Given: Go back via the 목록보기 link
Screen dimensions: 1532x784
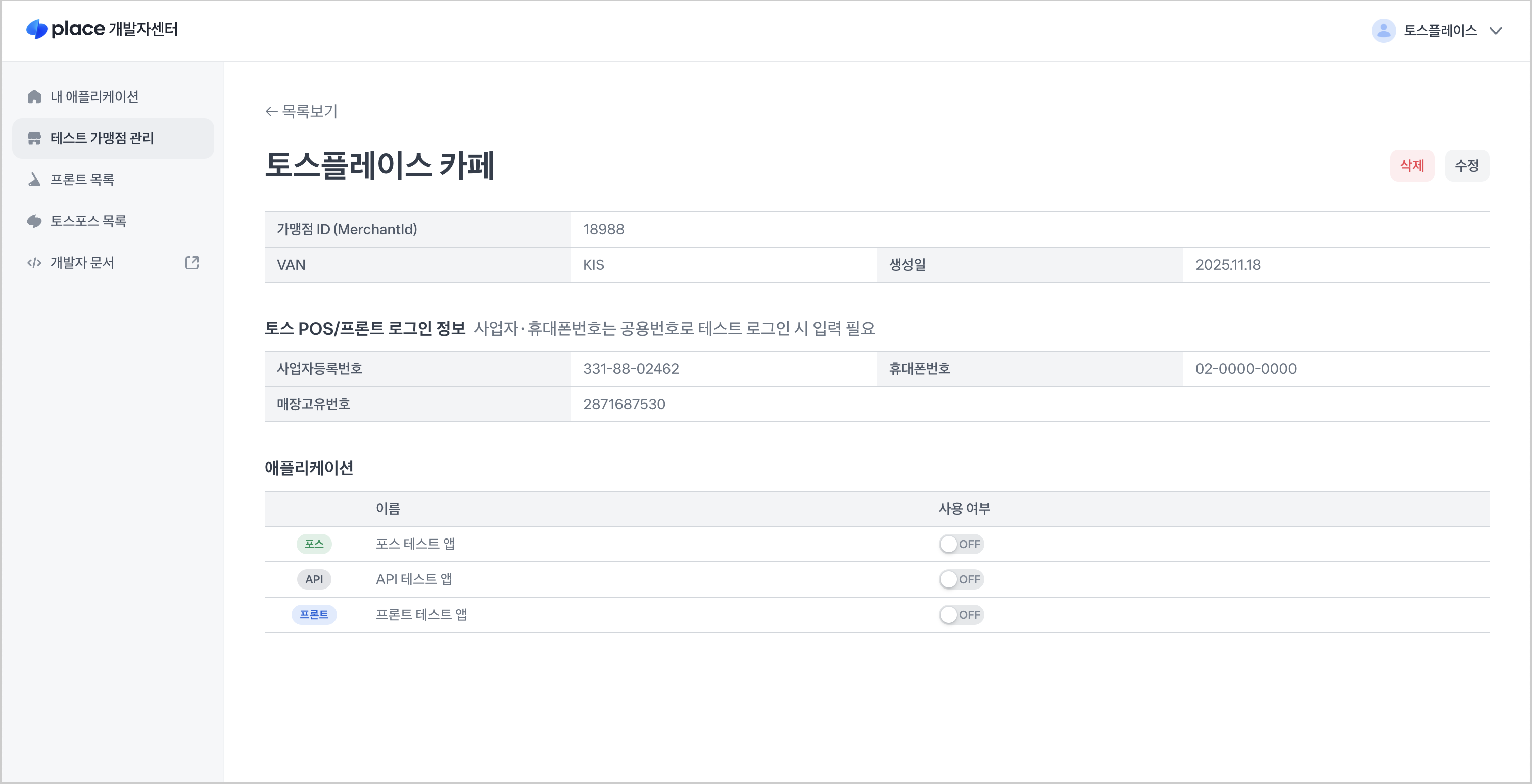Looking at the screenshot, I should click(302, 111).
